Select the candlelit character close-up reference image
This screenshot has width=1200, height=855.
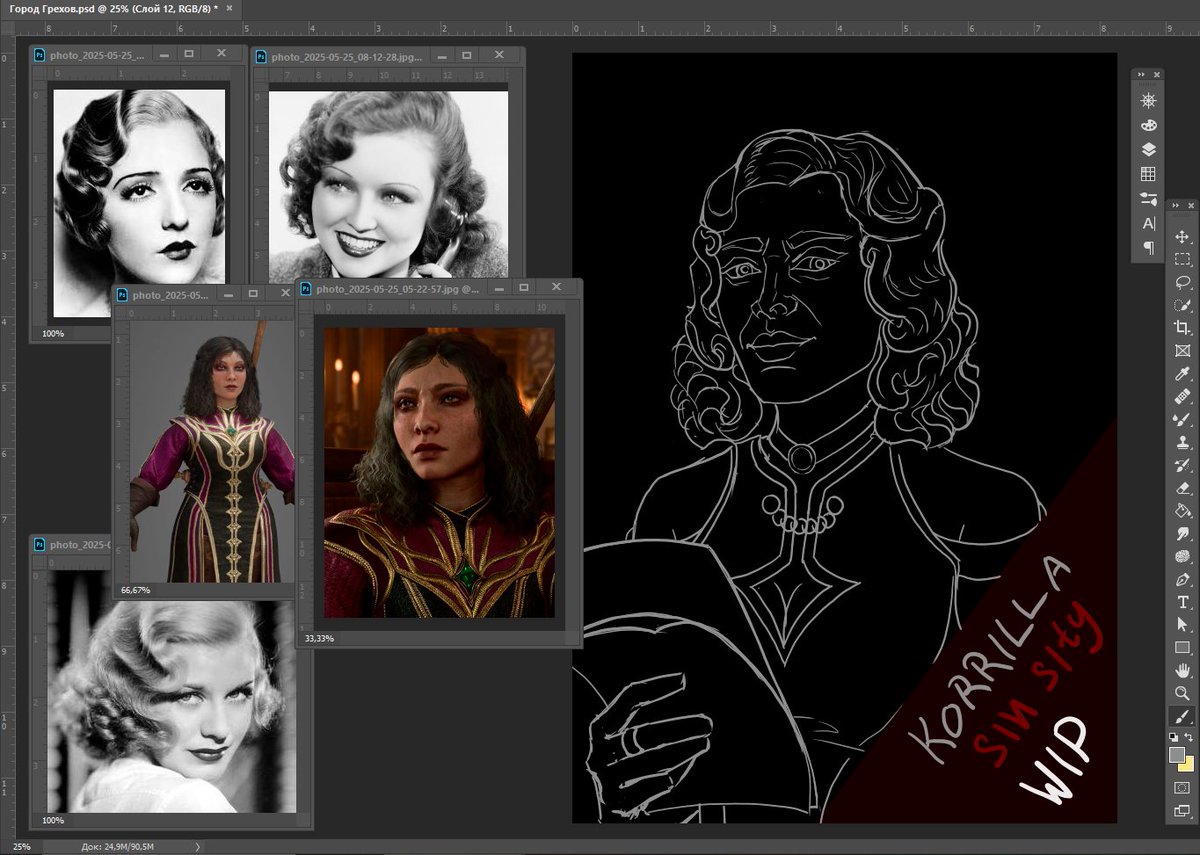click(439, 473)
